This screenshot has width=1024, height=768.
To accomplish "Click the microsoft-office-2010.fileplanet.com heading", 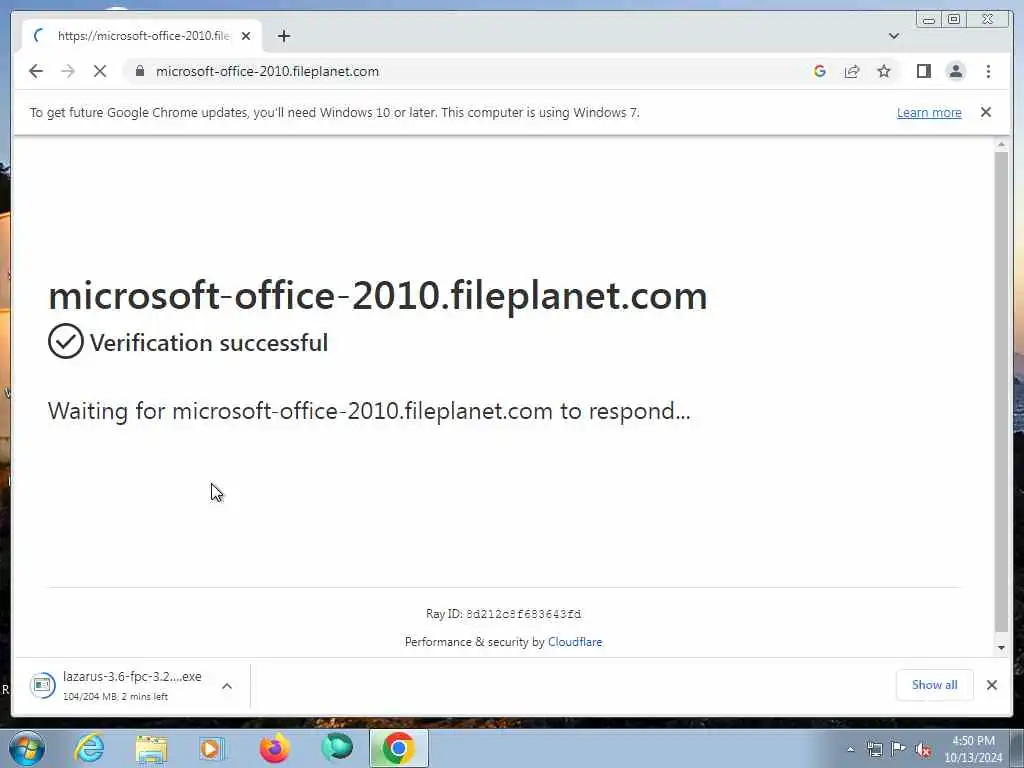I will tap(377, 296).
